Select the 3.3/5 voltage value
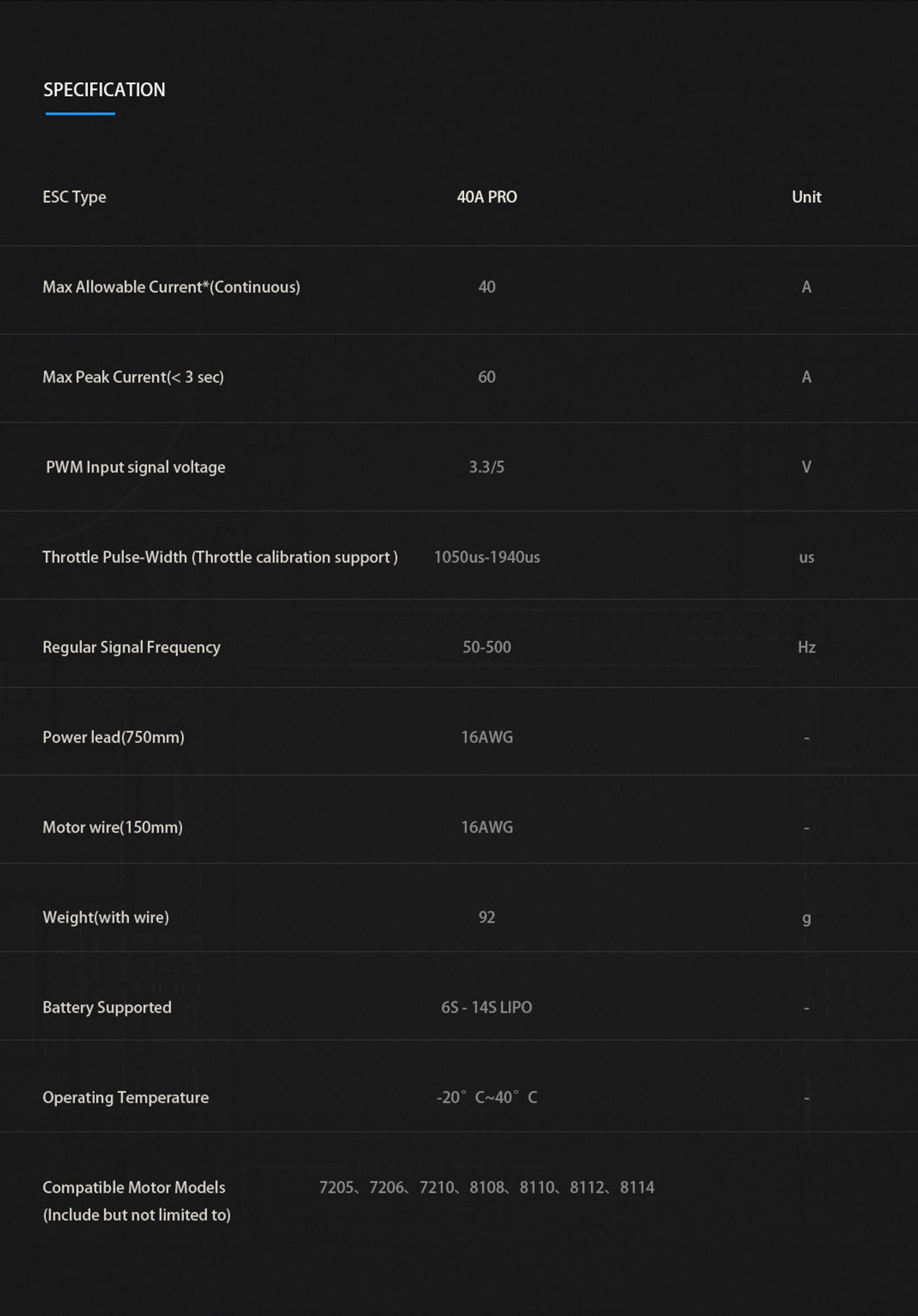Screen dimensions: 918x1316 tap(487, 467)
